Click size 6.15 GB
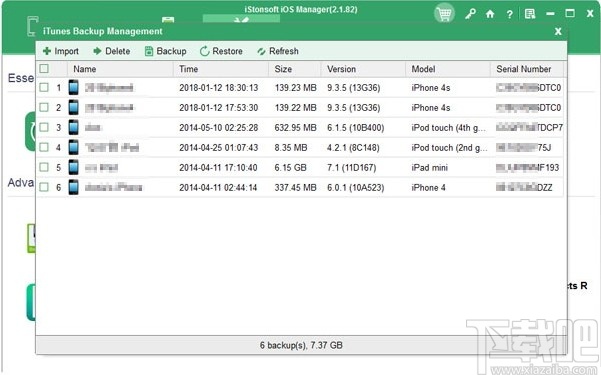 coord(291,168)
